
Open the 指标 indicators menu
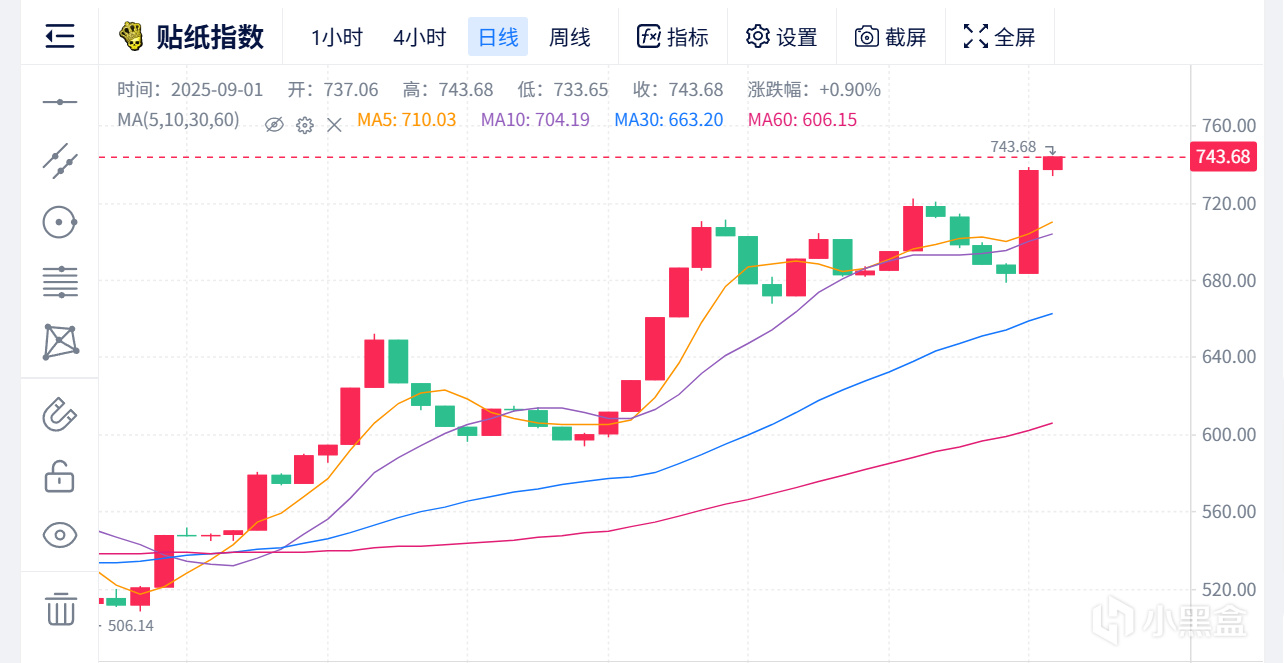673,38
